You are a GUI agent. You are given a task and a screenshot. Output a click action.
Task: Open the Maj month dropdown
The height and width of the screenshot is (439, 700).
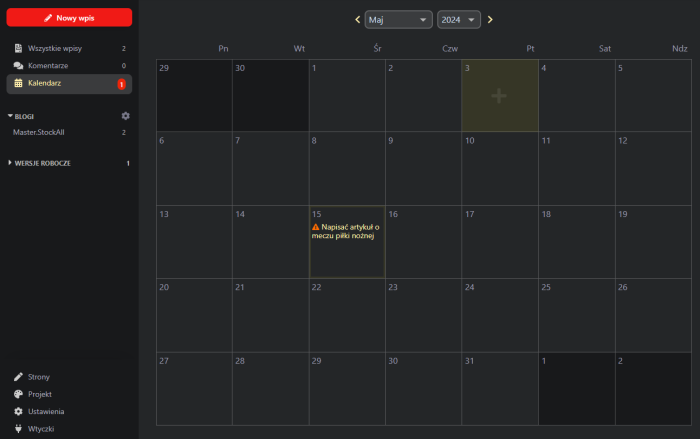pyautogui.click(x=398, y=19)
